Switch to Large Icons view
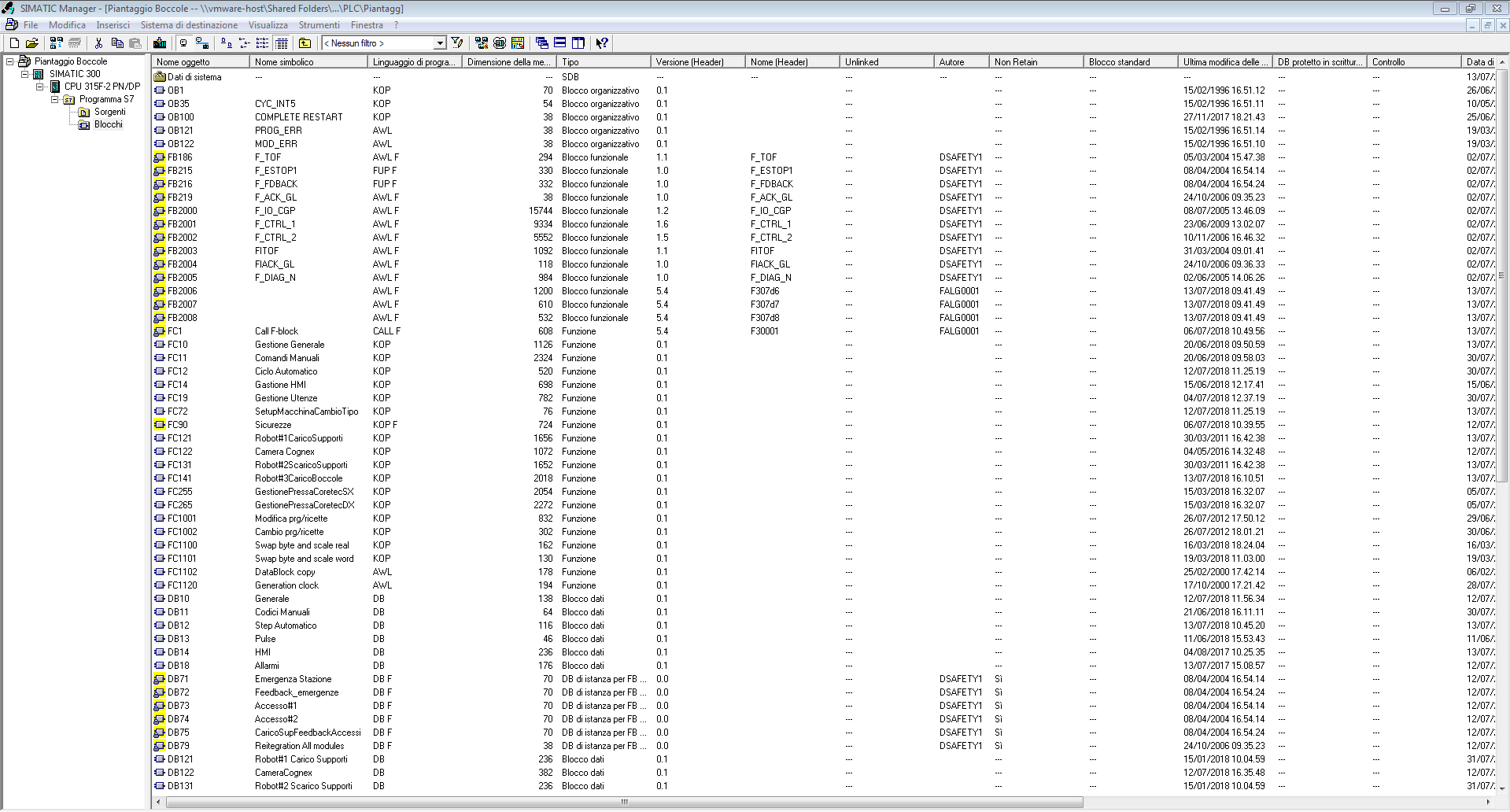 227,43
